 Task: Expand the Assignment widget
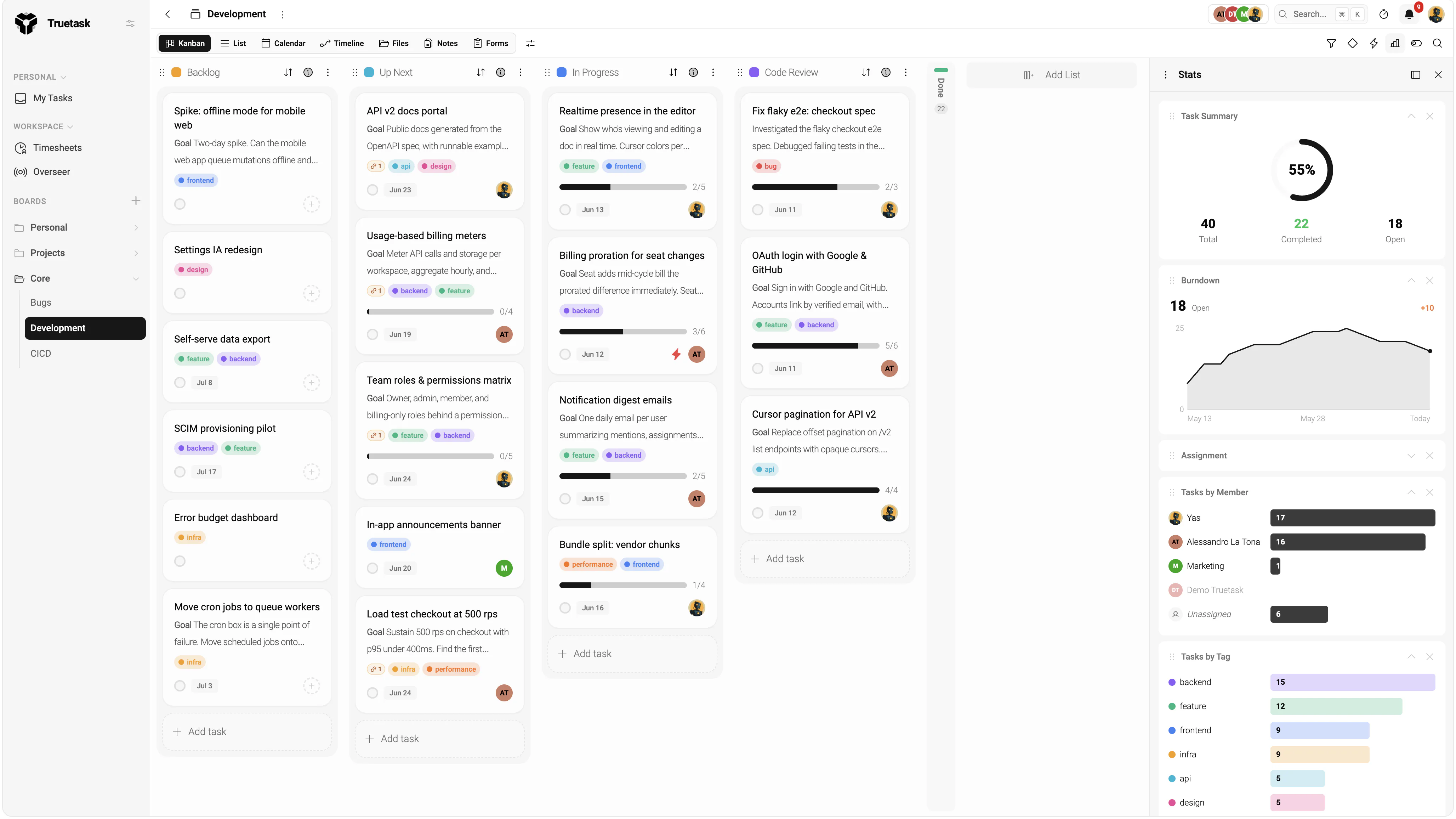point(1411,456)
